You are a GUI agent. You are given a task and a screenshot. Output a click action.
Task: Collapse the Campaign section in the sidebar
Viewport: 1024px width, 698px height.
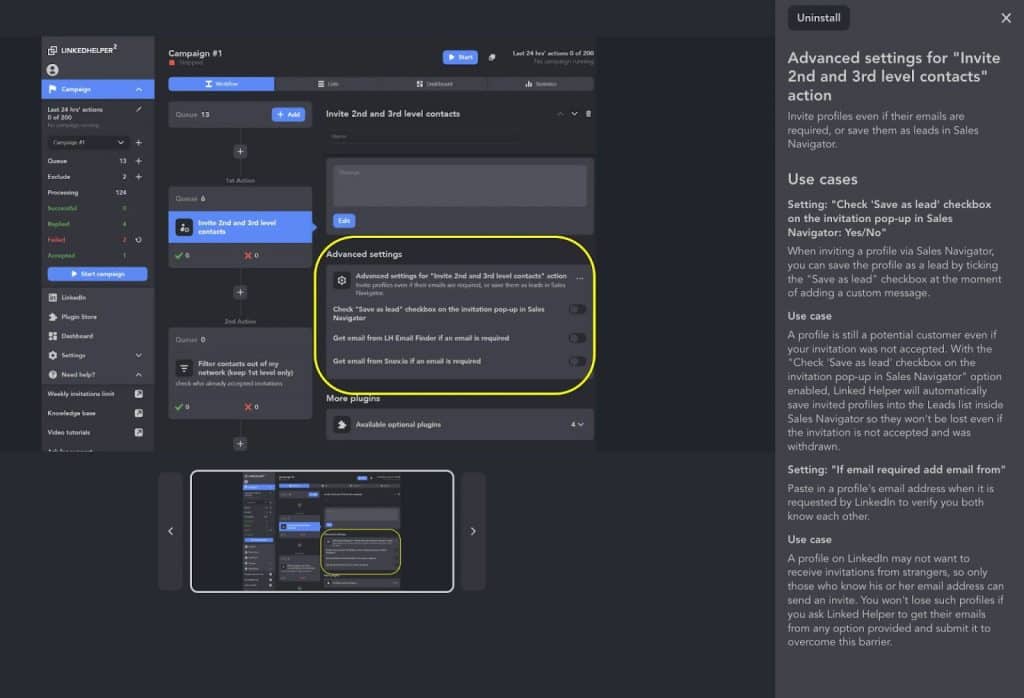(x=140, y=89)
